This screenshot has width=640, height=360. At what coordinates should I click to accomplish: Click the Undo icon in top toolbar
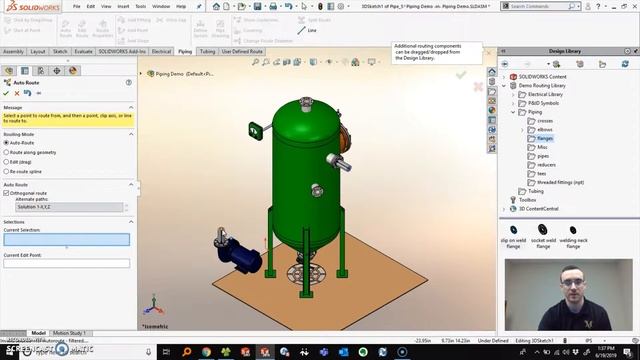(289, 6)
